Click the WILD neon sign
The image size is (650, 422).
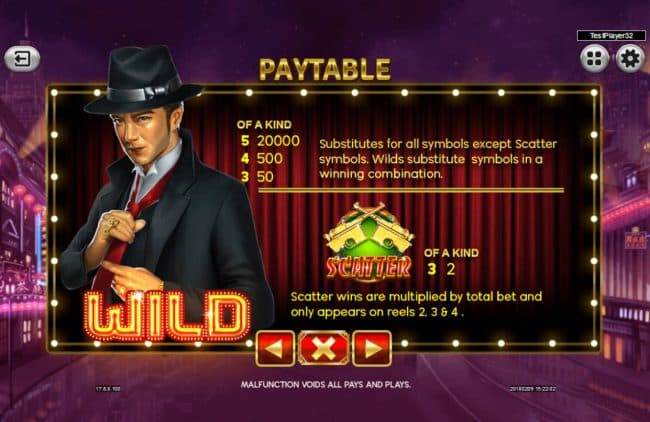[x=167, y=316]
